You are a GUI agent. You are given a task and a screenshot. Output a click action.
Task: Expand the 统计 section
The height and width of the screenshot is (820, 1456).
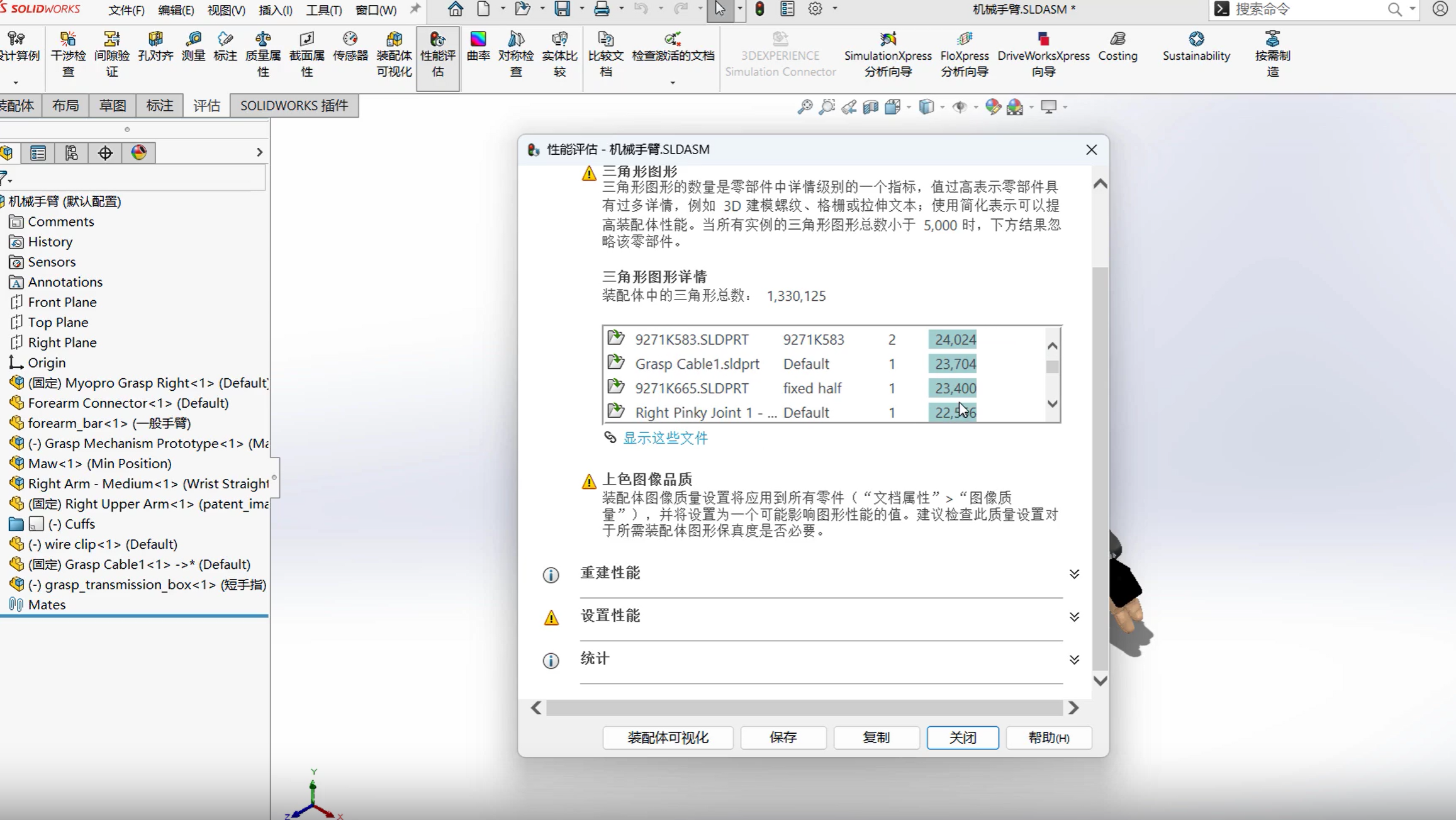point(1073,659)
